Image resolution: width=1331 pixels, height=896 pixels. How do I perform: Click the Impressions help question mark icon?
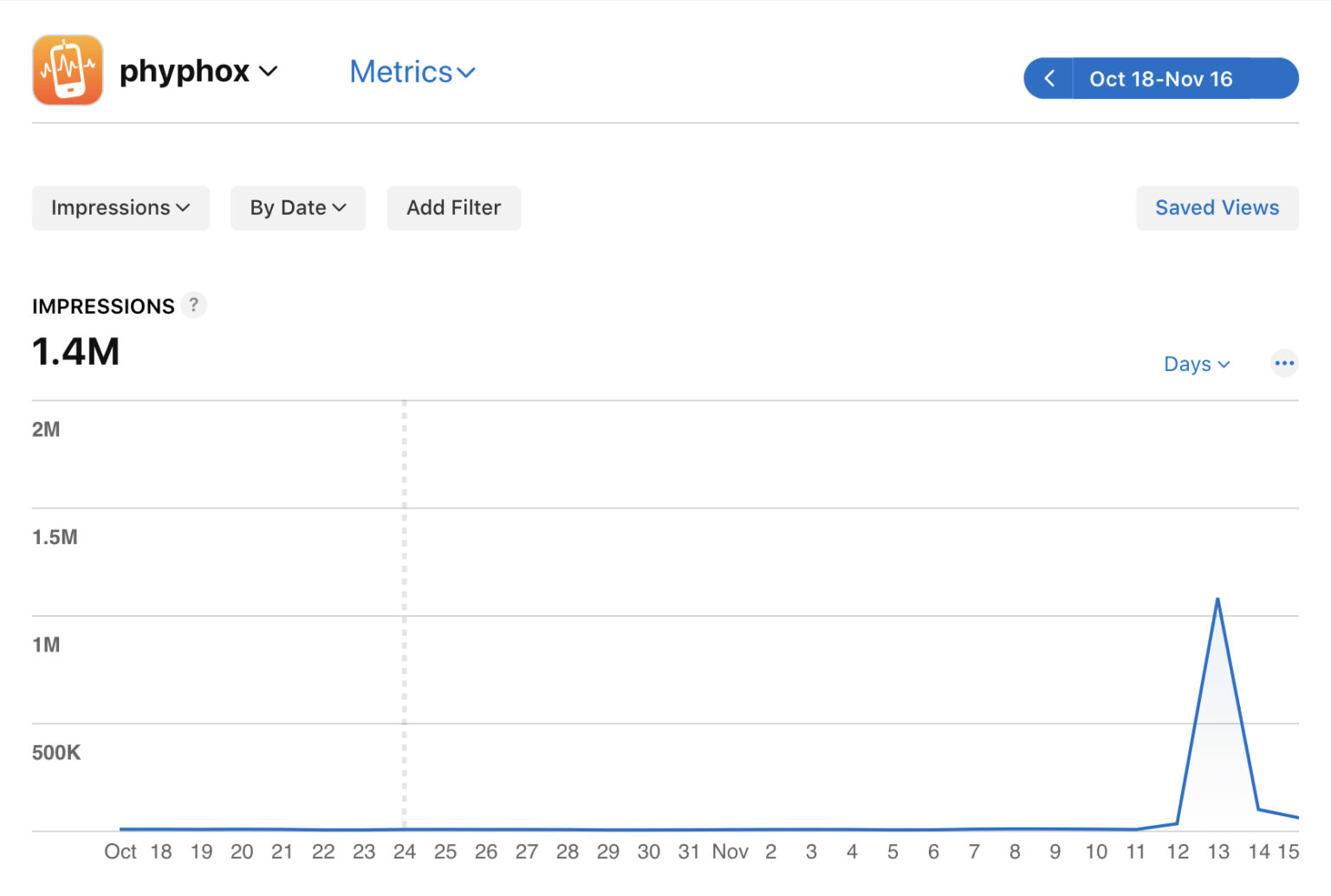click(194, 305)
